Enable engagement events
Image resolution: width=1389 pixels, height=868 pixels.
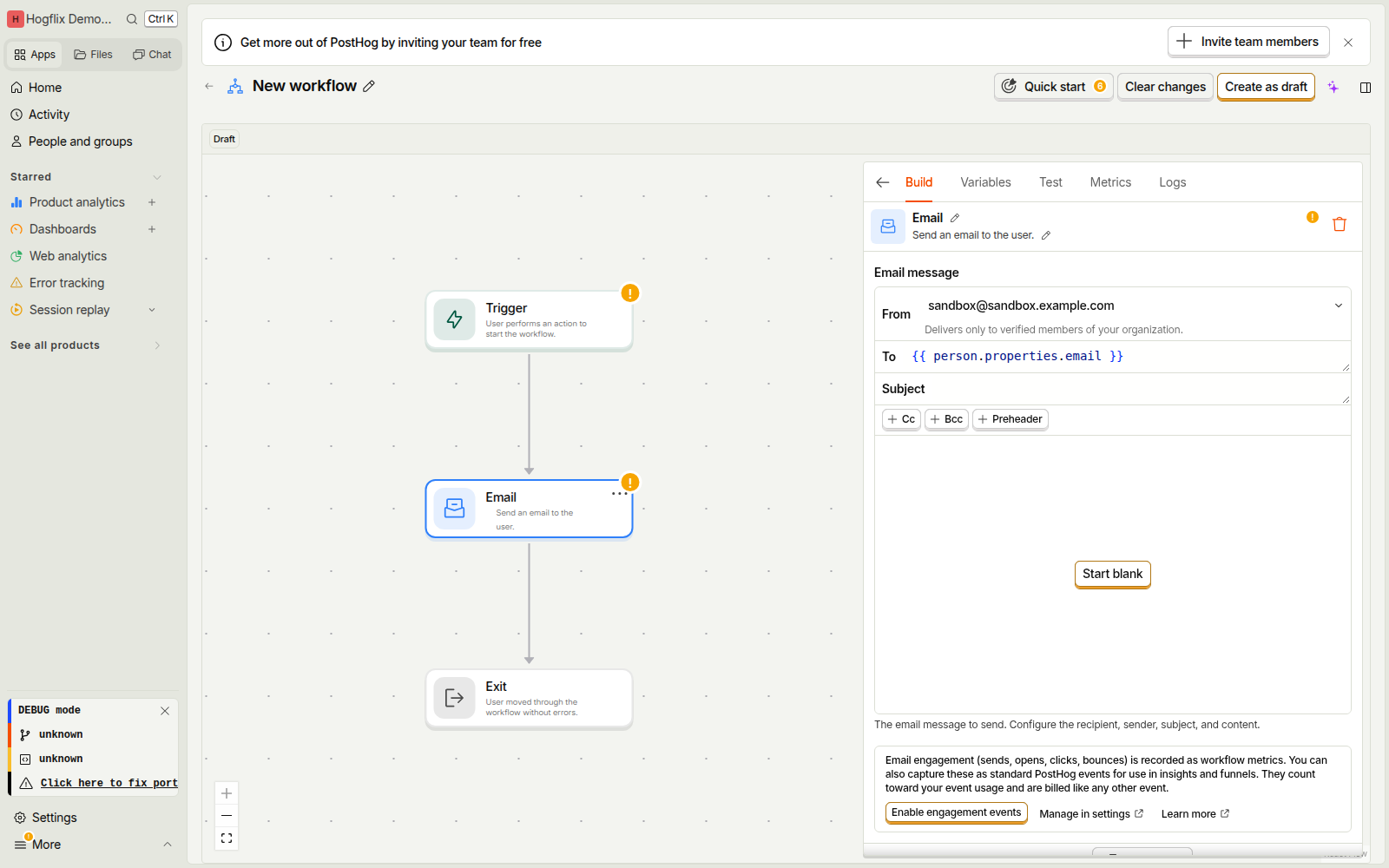coord(956,812)
